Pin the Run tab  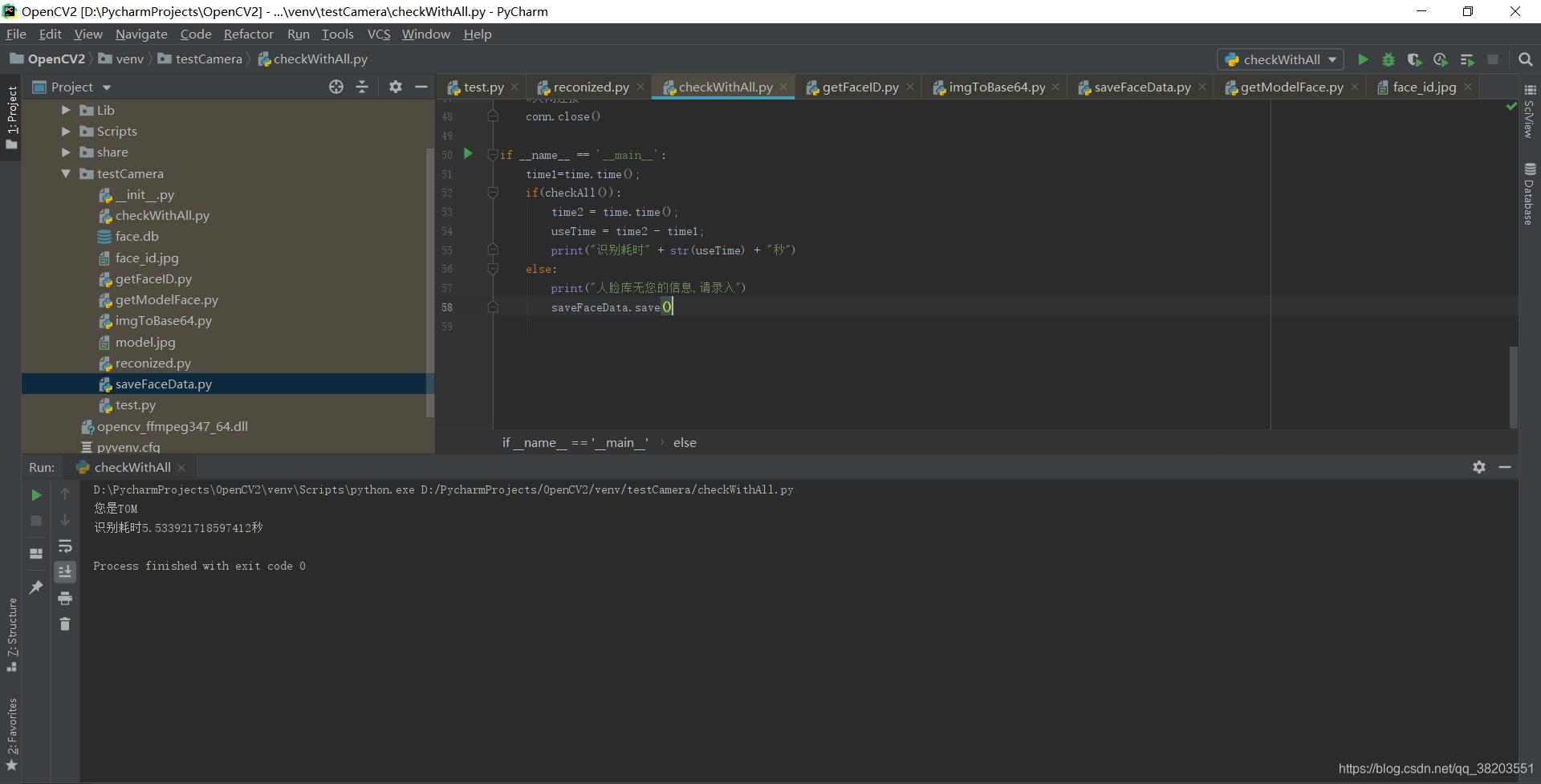[36, 587]
